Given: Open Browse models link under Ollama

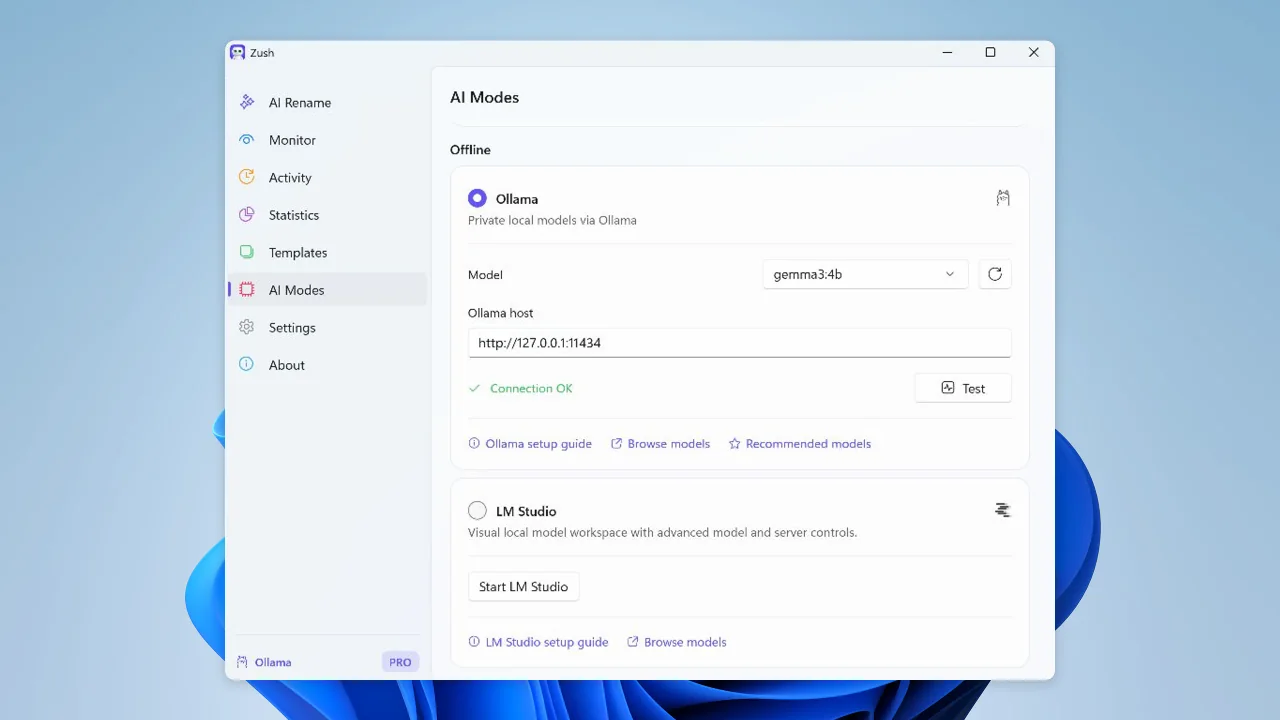Looking at the screenshot, I should tap(660, 443).
